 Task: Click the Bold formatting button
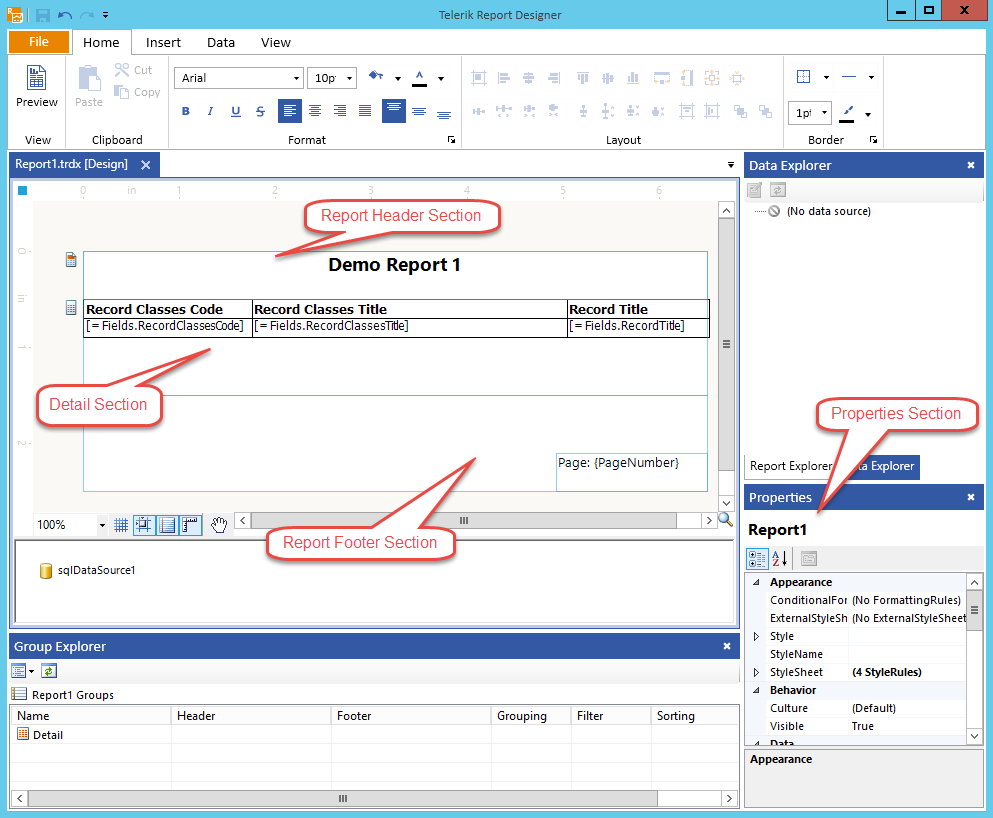click(x=185, y=111)
